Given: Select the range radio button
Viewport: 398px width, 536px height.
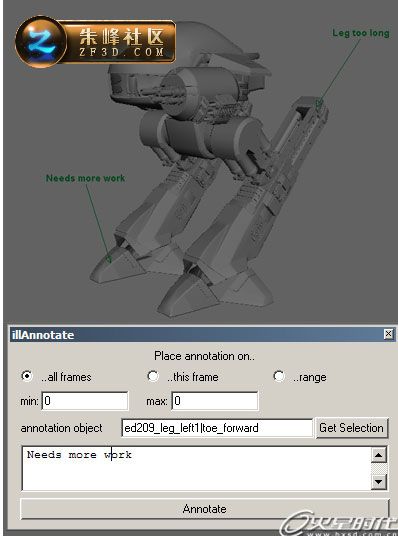Looking at the screenshot, I should pyautogui.click(x=279, y=376).
